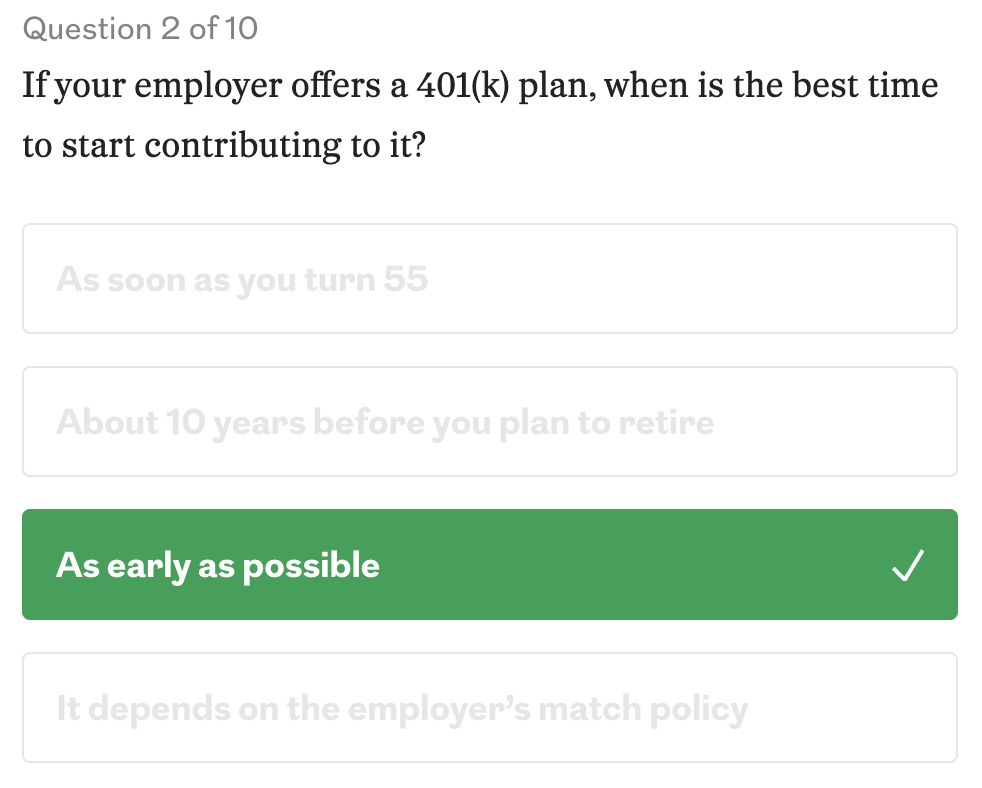Image resolution: width=982 pixels, height=788 pixels.
Task: Select the "As soon as you turn 55" answer
Action: click(x=489, y=279)
